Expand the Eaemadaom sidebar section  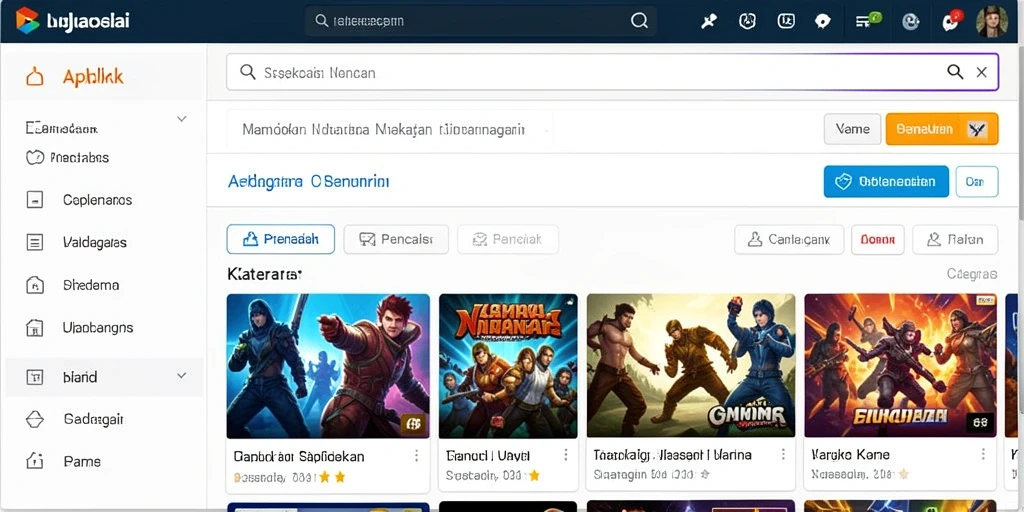click(182, 119)
